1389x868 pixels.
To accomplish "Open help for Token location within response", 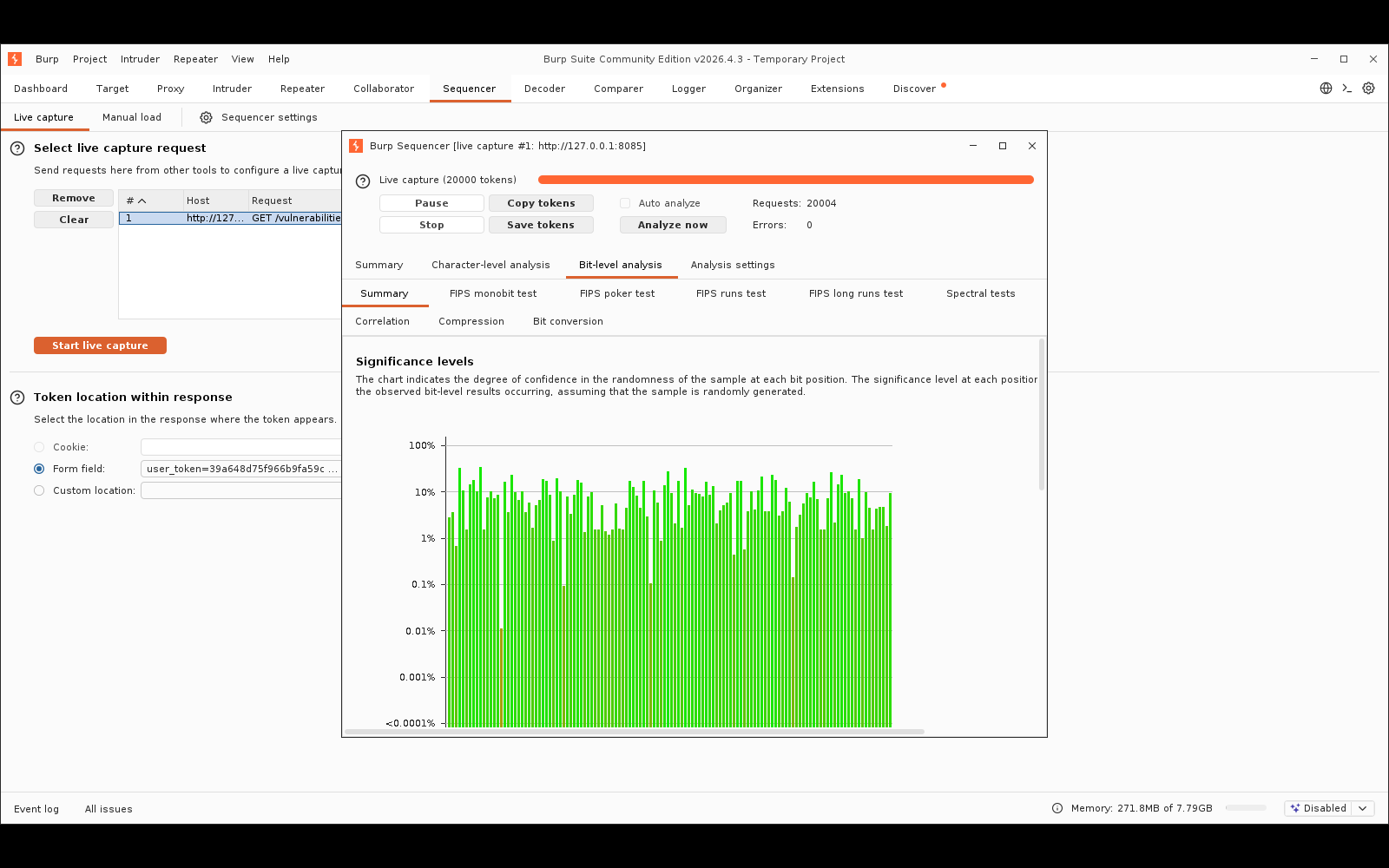I will [x=17, y=398].
